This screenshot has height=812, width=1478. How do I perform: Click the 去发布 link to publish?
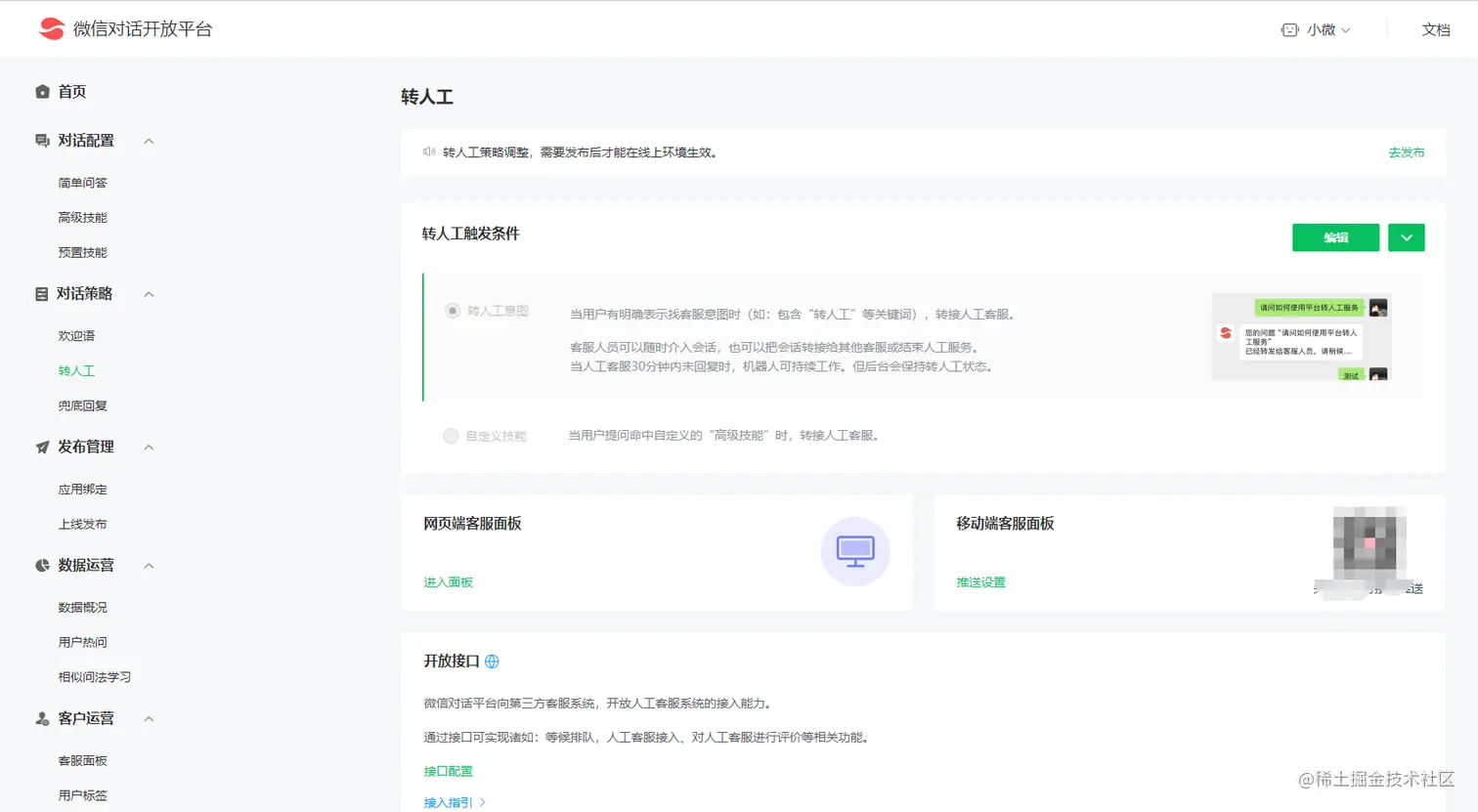pyautogui.click(x=1406, y=152)
